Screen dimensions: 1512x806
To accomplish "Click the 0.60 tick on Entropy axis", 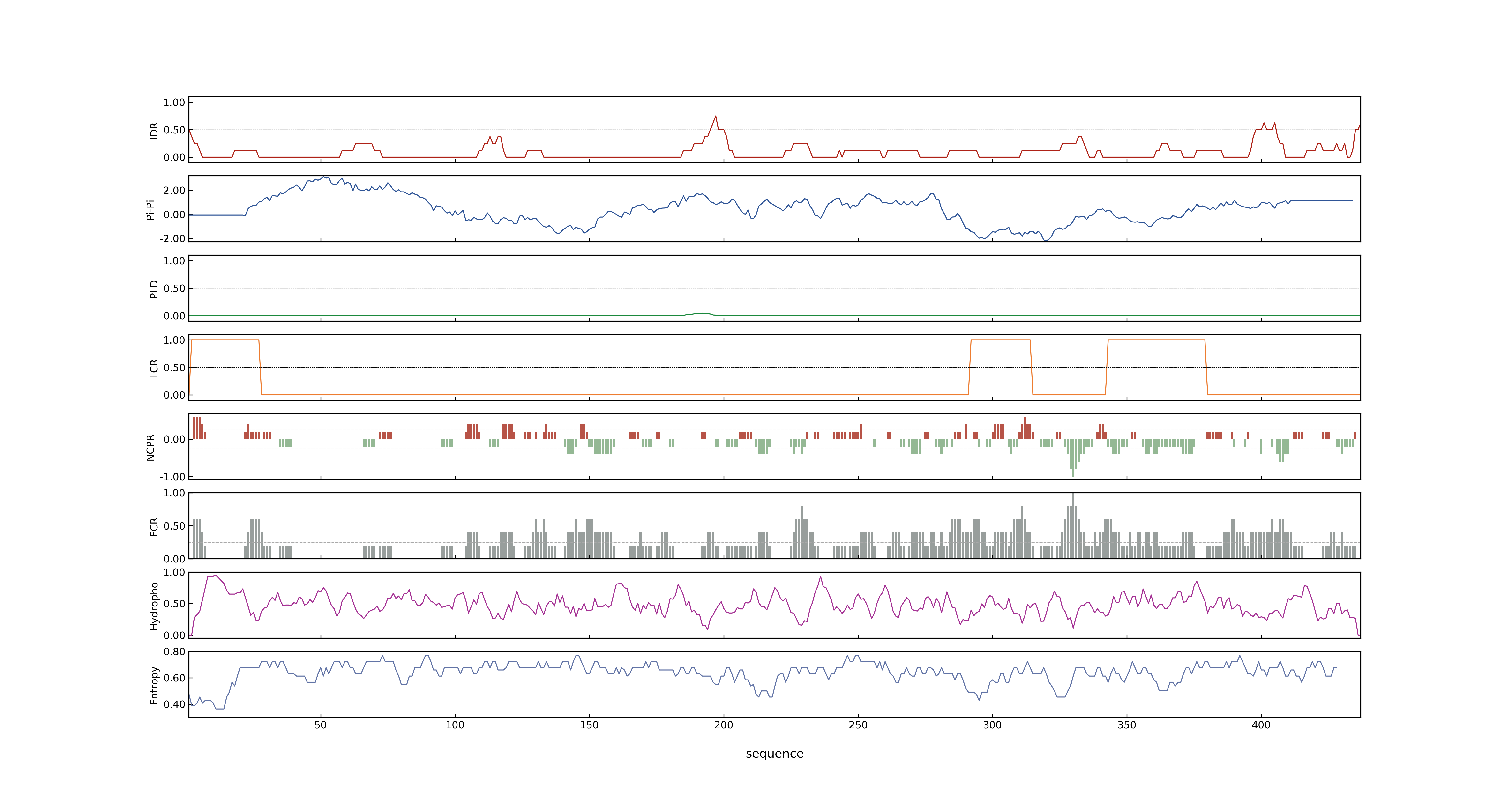I will pos(174,678).
